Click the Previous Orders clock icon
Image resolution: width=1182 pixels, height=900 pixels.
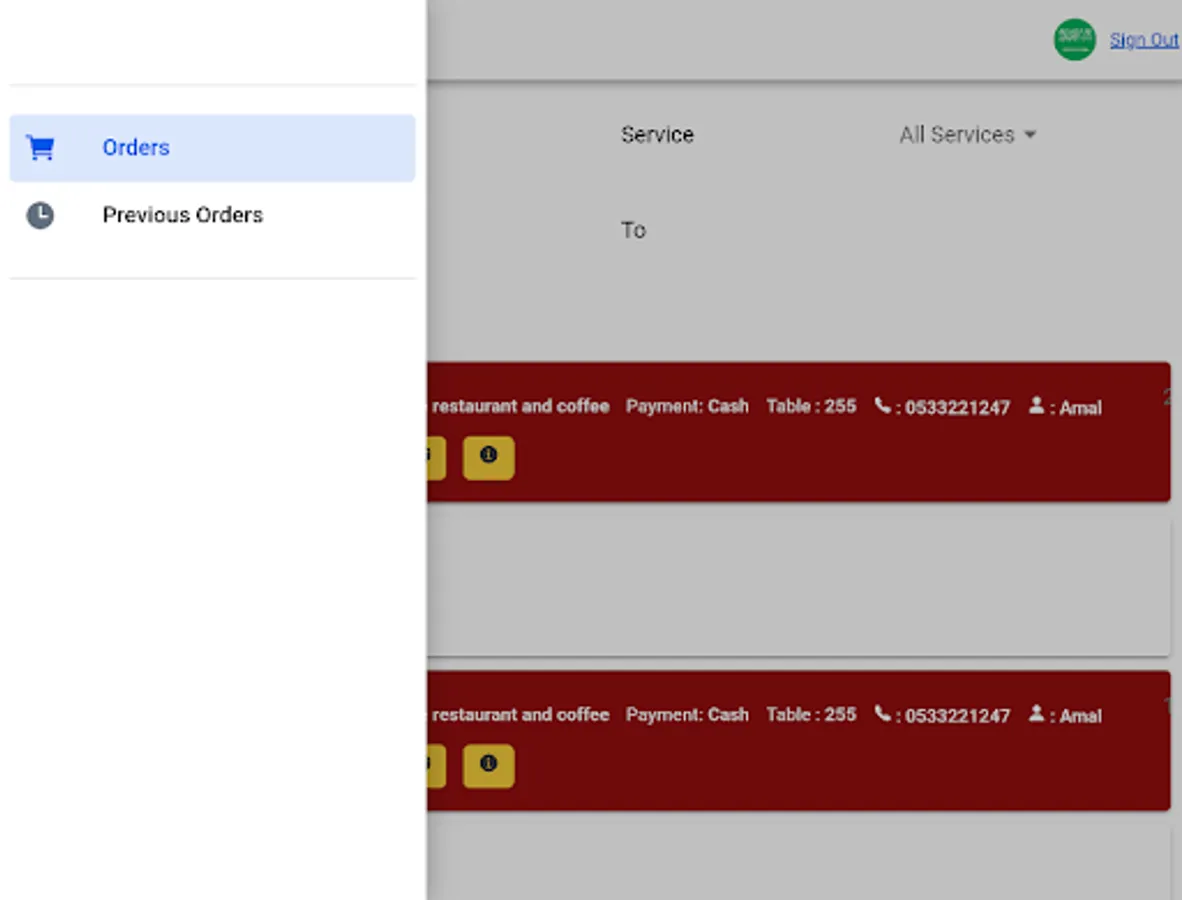click(40, 215)
